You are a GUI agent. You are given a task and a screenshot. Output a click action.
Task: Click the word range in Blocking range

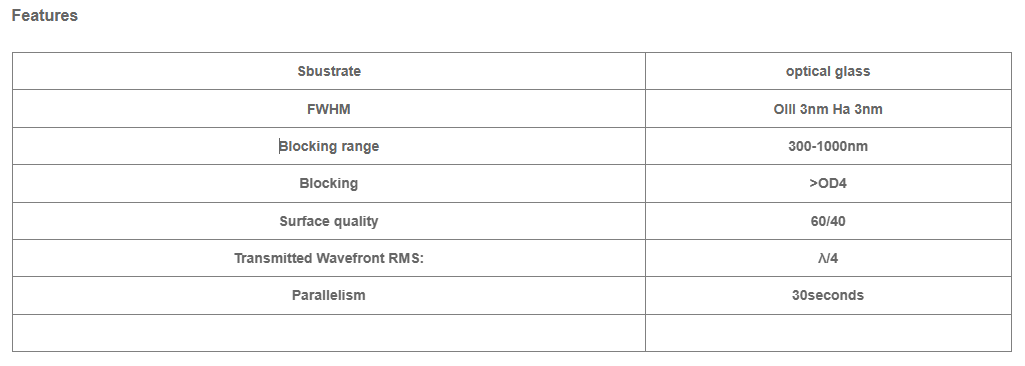tap(359, 147)
